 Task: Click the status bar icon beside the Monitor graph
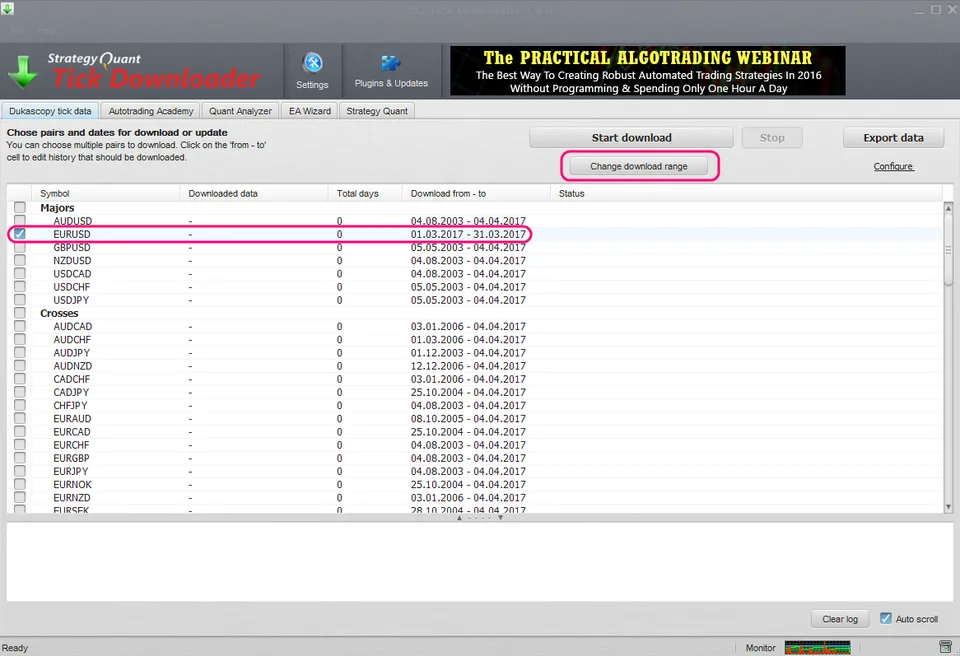point(946,647)
